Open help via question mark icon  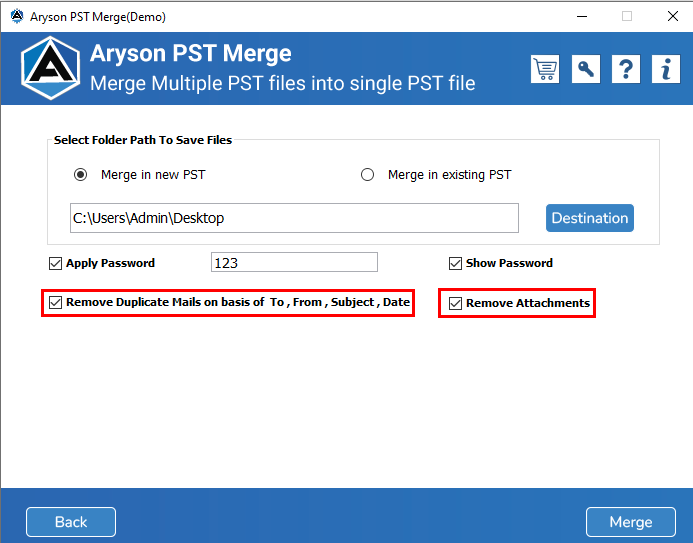(x=626, y=69)
